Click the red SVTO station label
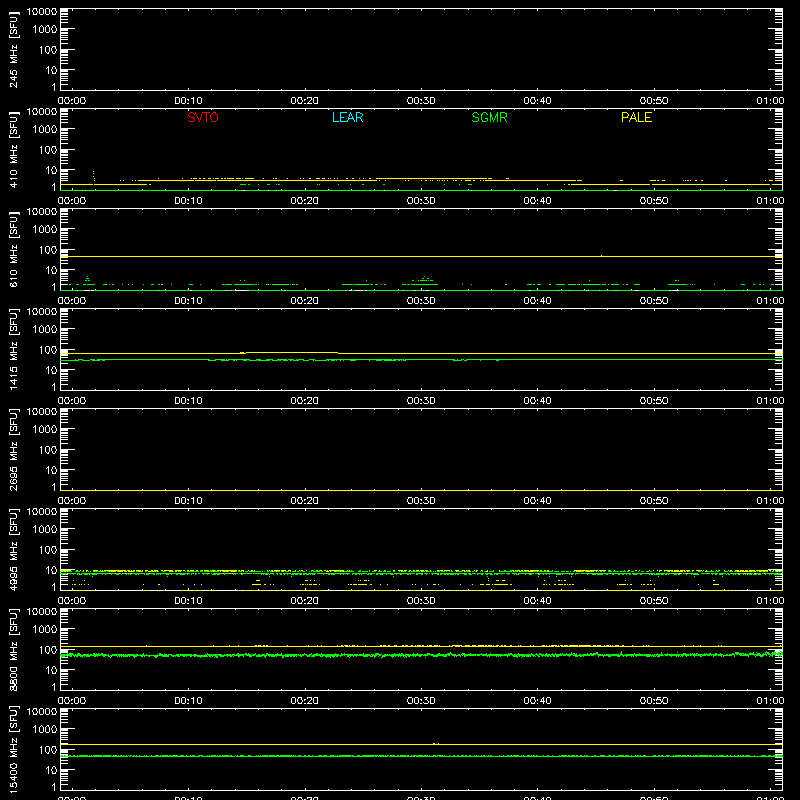 pos(203,117)
